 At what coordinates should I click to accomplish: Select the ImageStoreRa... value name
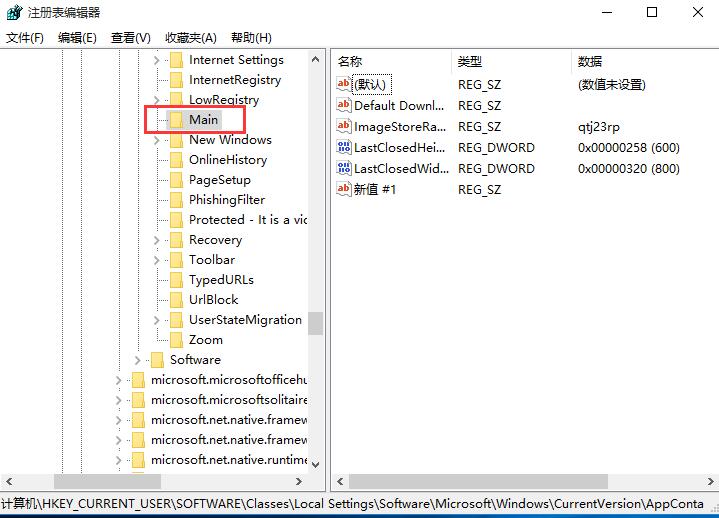[400, 127]
